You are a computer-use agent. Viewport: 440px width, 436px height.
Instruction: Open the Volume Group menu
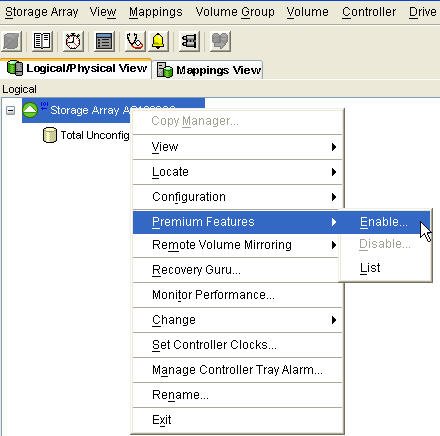coord(235,12)
